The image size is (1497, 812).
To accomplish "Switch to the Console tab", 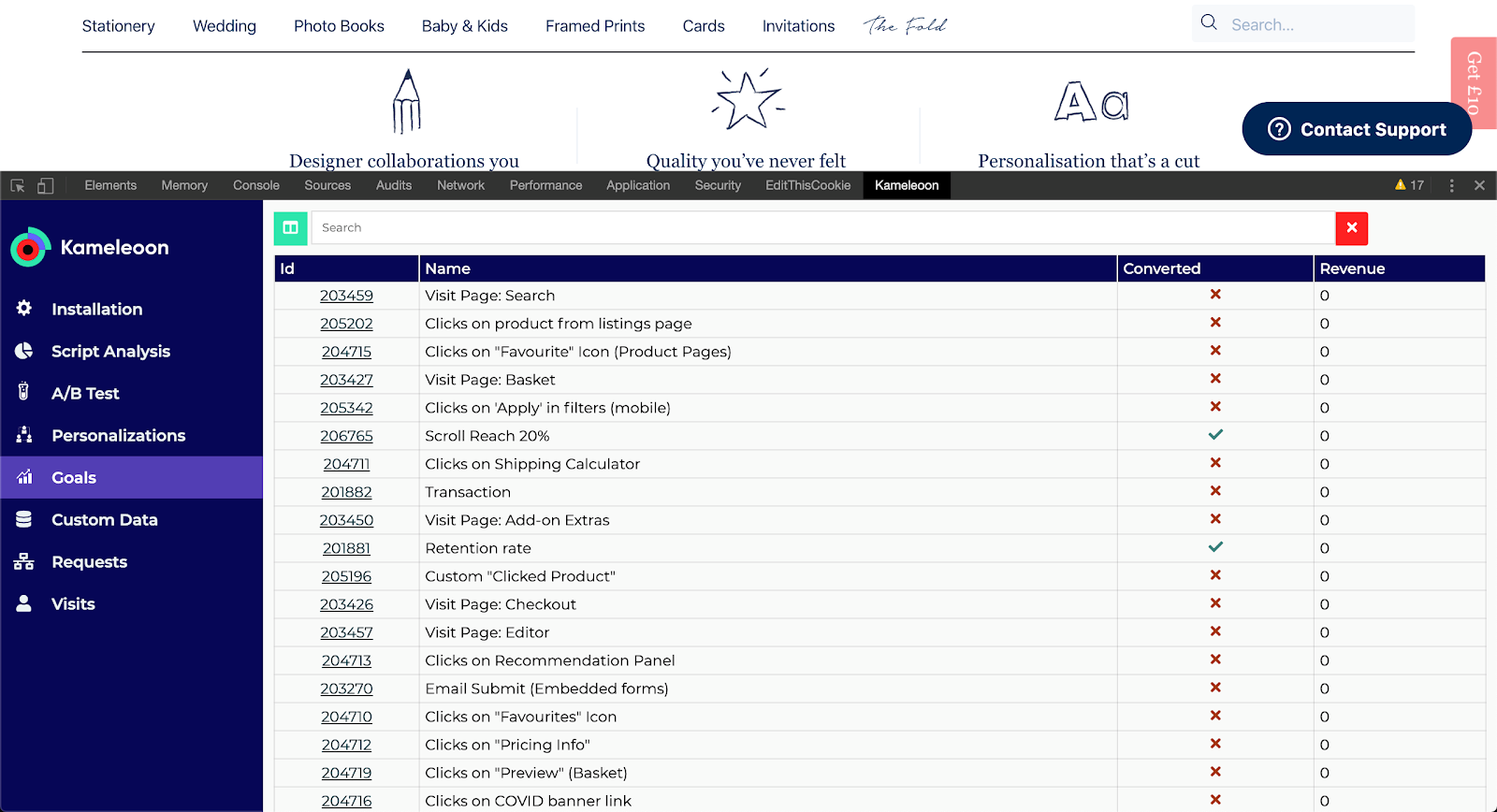I will point(256,185).
